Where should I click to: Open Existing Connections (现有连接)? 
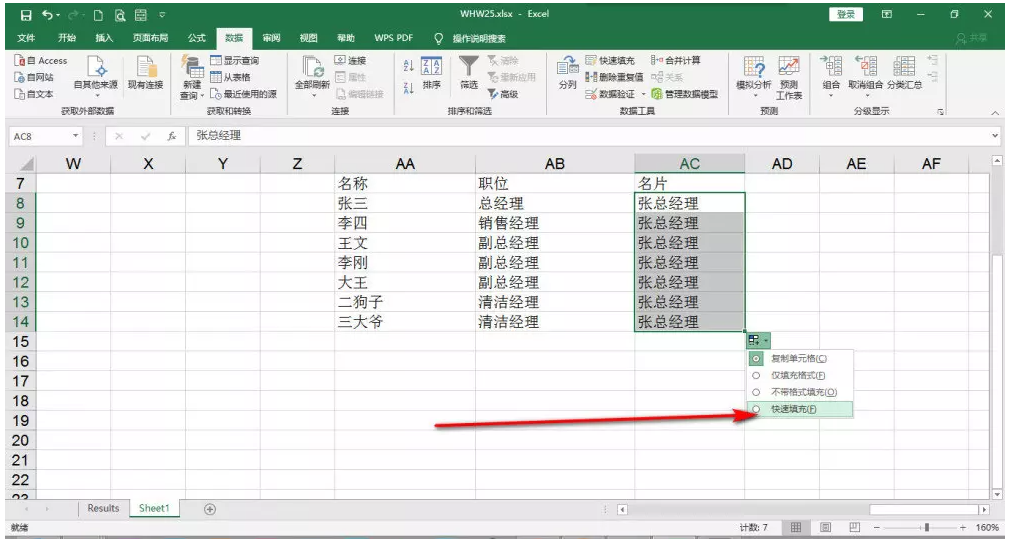click(x=145, y=72)
